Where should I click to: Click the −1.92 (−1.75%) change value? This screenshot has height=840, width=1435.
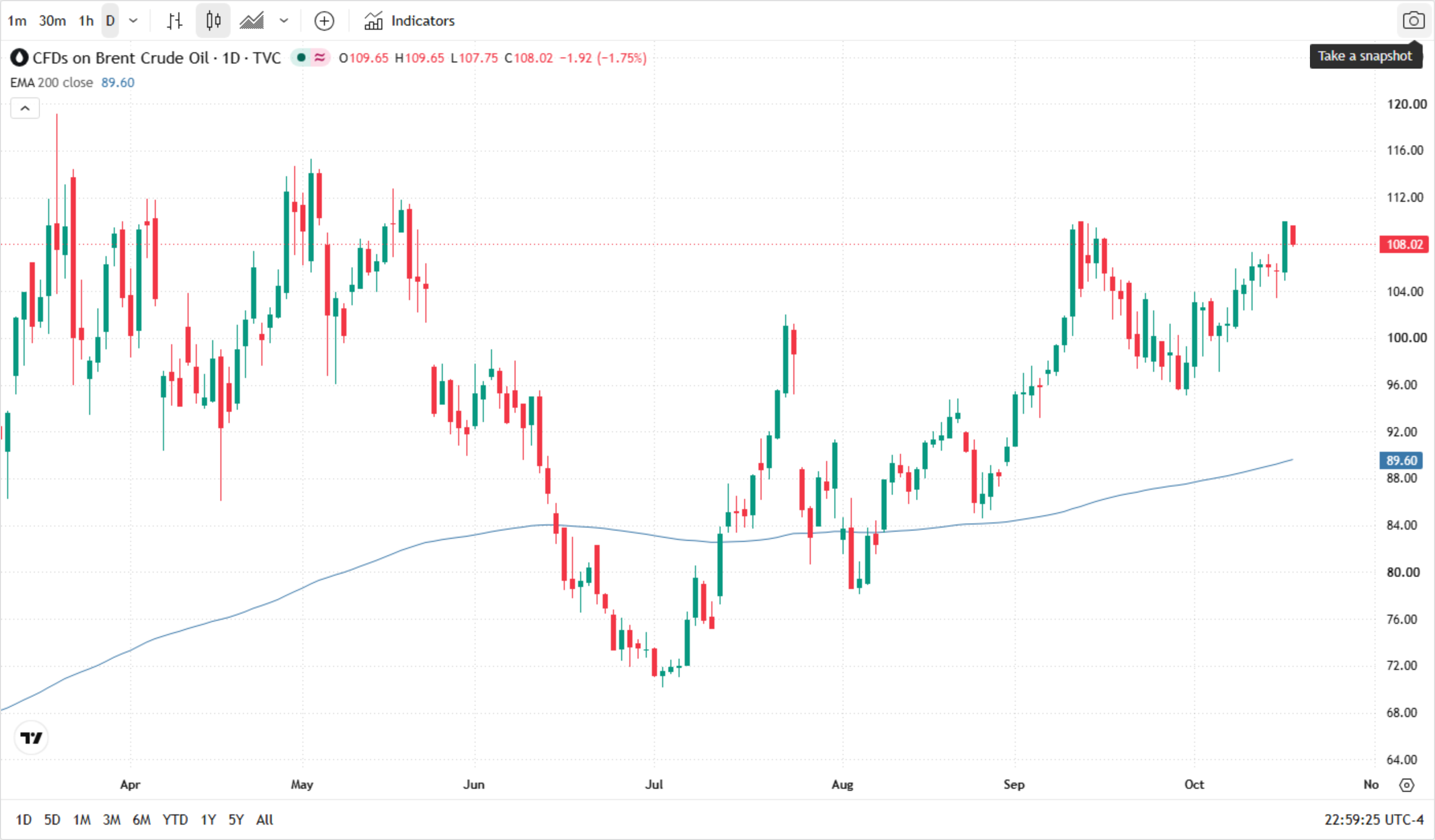pyautogui.click(x=603, y=58)
